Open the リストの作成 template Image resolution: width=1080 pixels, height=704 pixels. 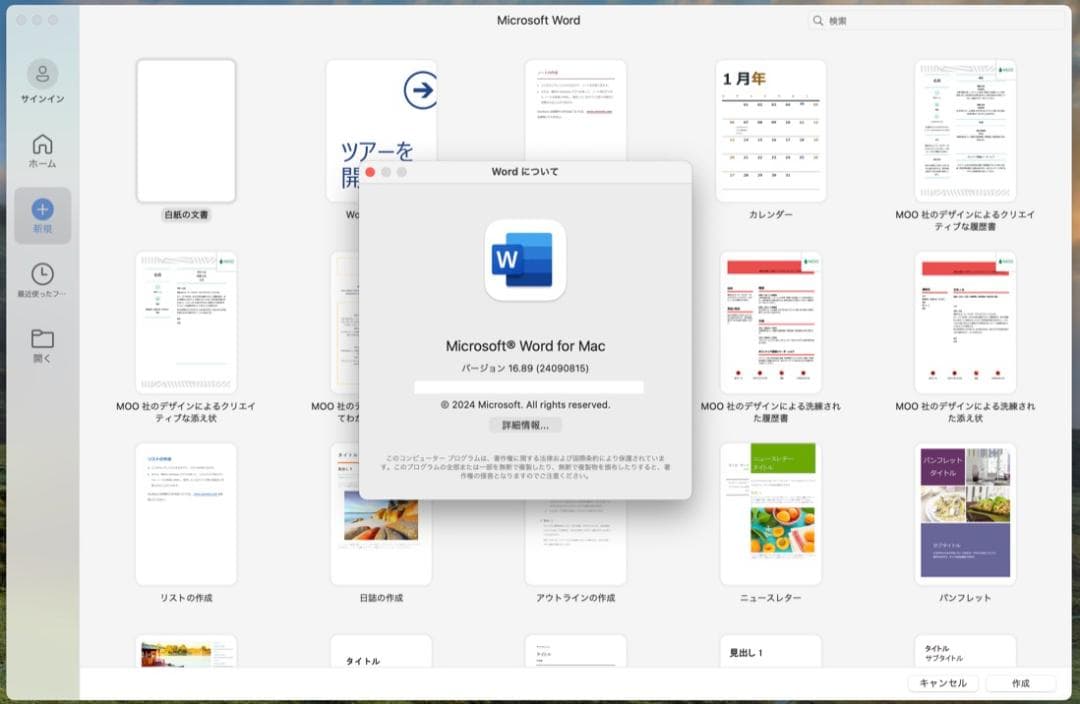pos(185,513)
